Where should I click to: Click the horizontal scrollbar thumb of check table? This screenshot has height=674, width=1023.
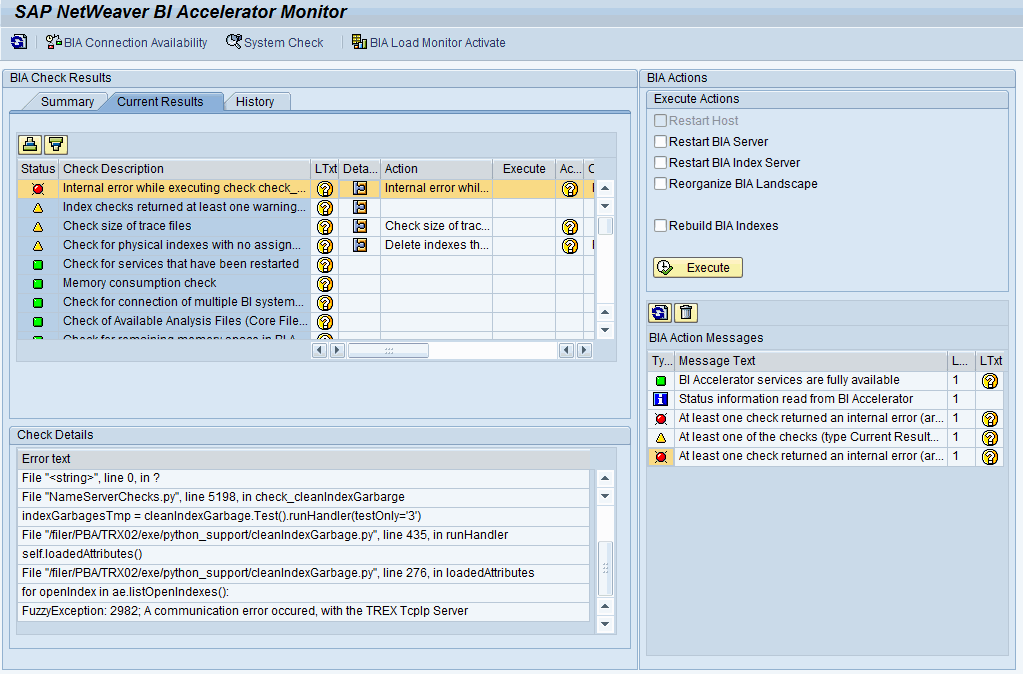coord(388,350)
